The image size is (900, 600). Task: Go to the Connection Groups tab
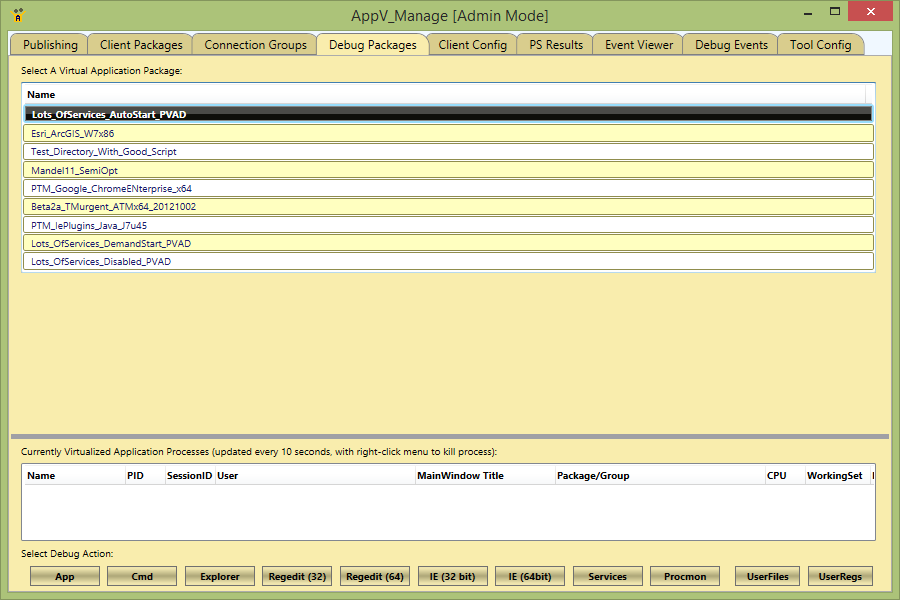[255, 45]
